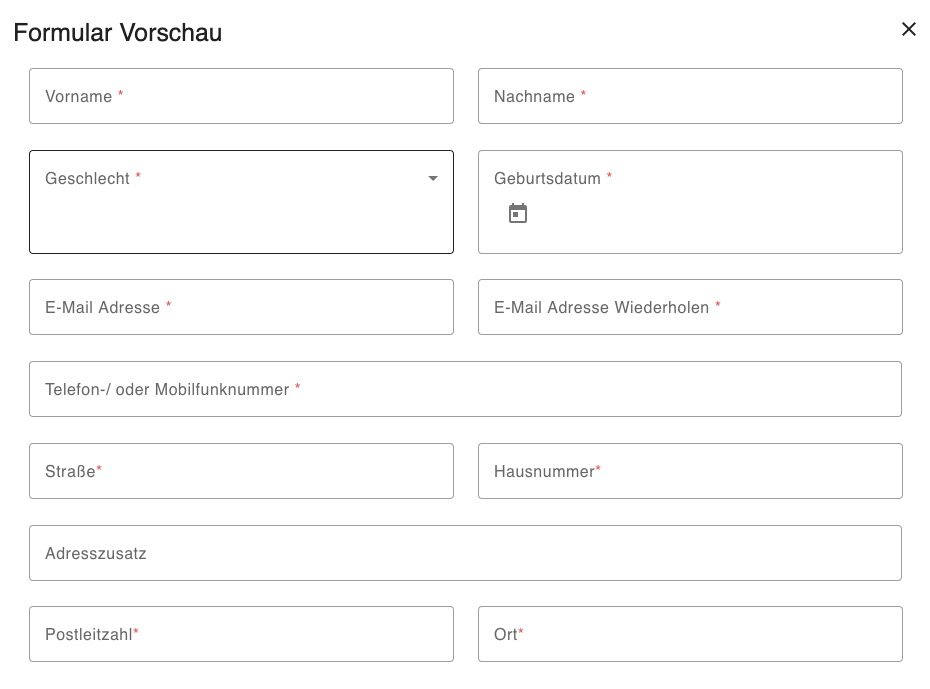Click the Telefon-/ oder Mobilfunknummer field
Viewport: 930px width, 689px height.
click(x=466, y=389)
